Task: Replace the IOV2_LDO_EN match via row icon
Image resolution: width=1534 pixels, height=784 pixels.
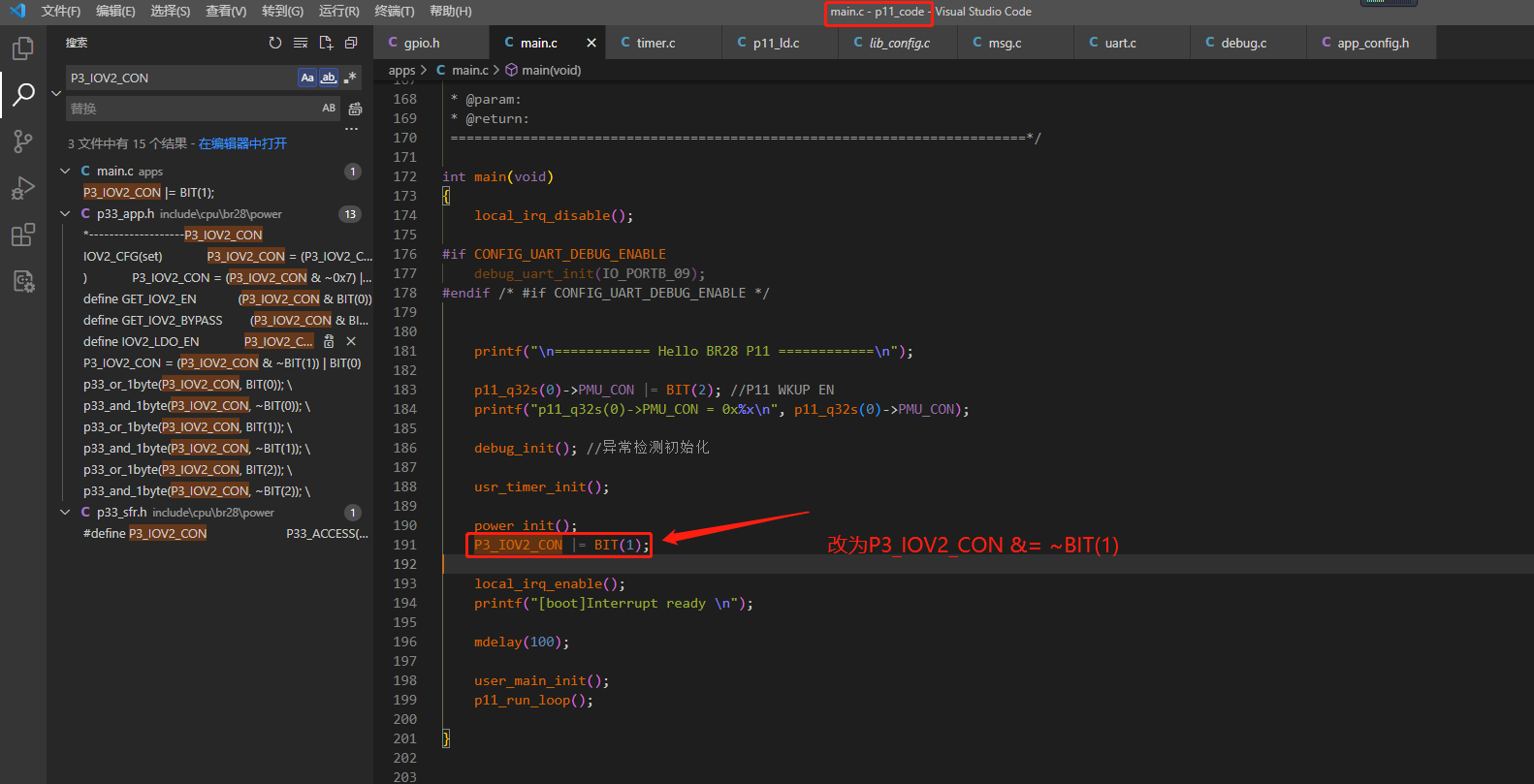Action: (329, 341)
